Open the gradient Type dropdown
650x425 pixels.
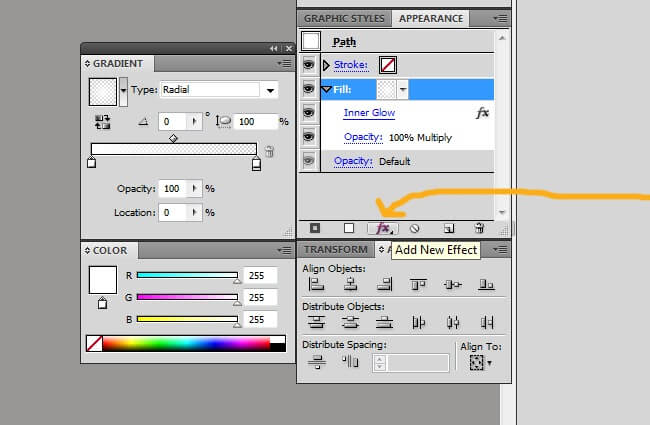coord(270,90)
